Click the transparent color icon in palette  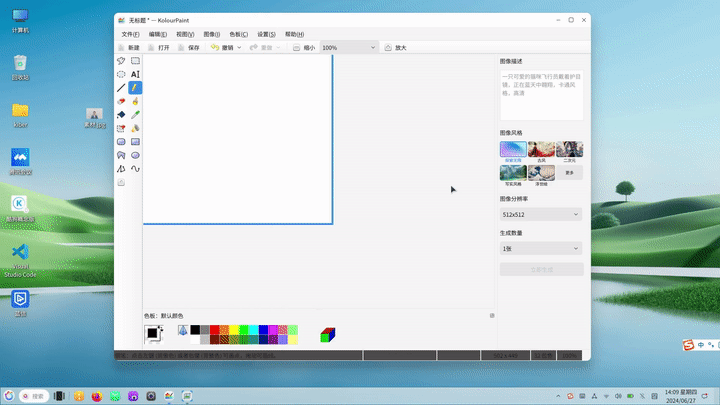click(183, 330)
